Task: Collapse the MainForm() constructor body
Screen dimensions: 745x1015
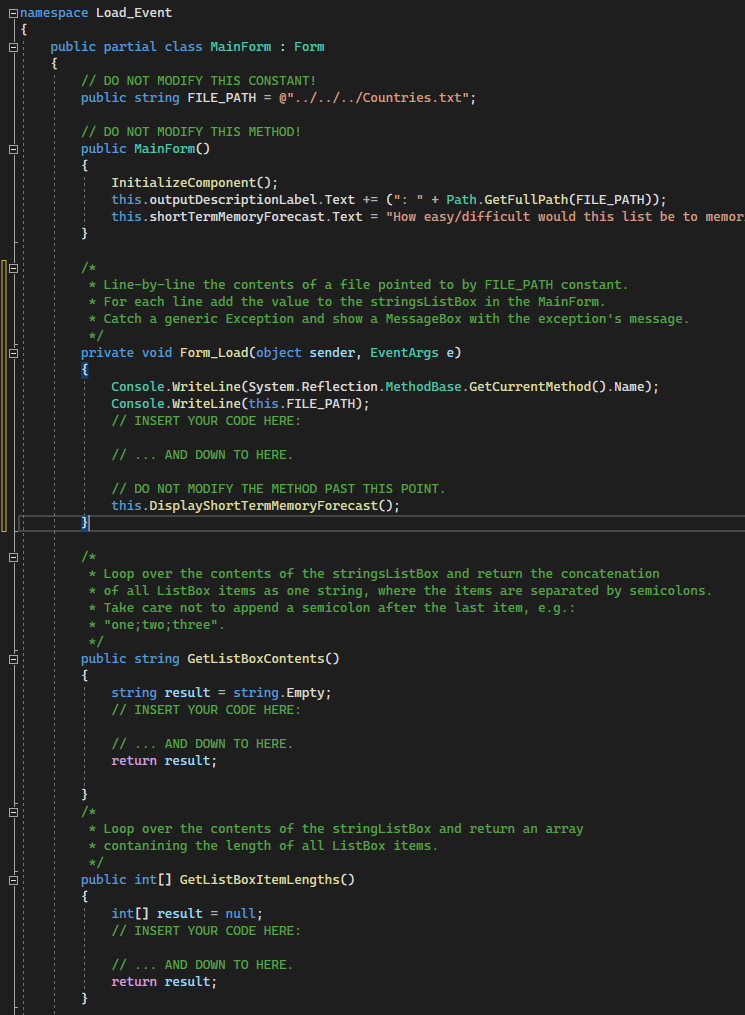Action: pyautogui.click(x=12, y=149)
